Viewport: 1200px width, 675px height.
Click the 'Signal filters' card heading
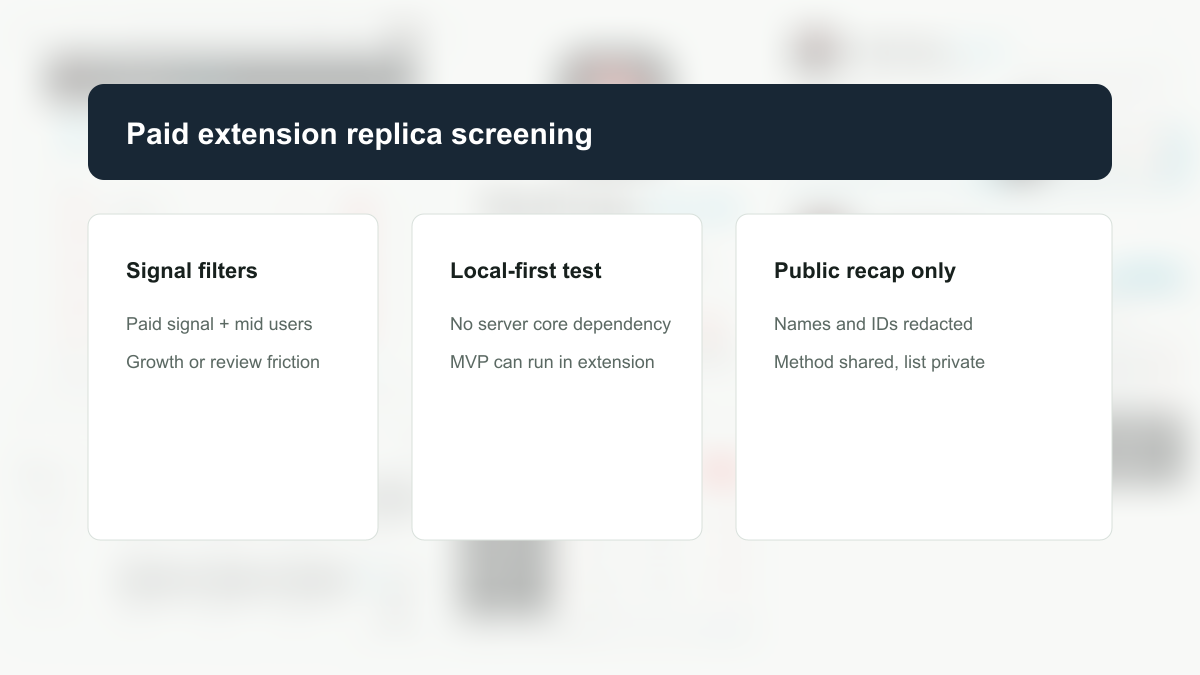[x=192, y=271]
